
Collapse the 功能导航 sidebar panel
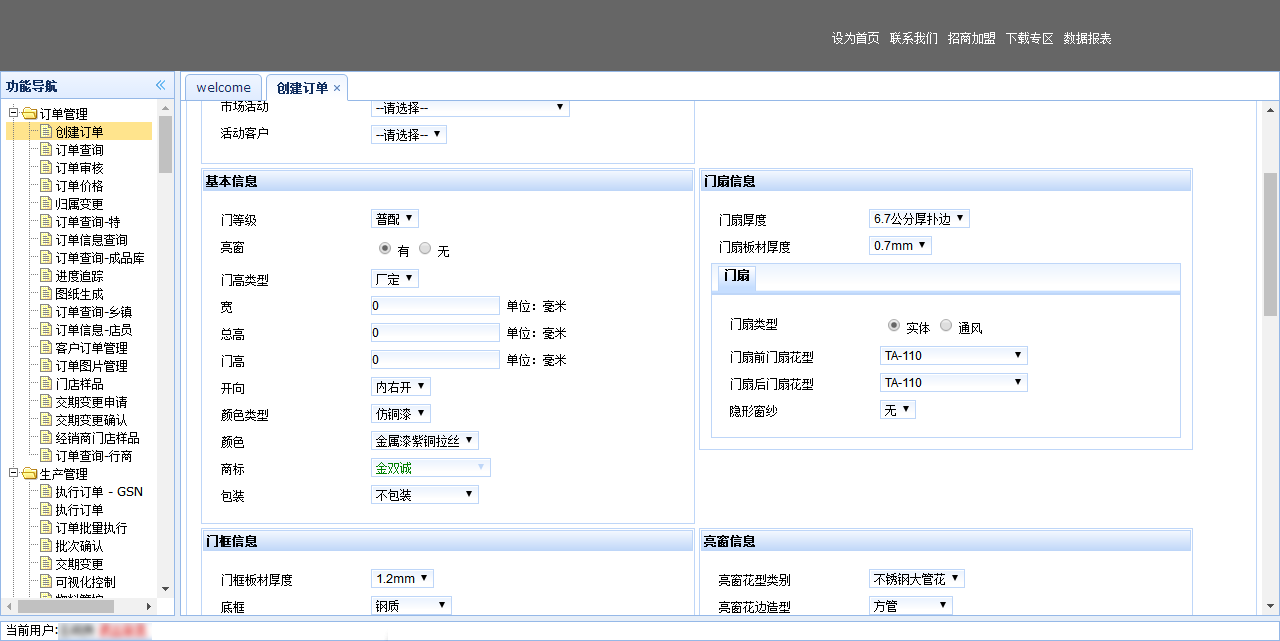pos(160,86)
